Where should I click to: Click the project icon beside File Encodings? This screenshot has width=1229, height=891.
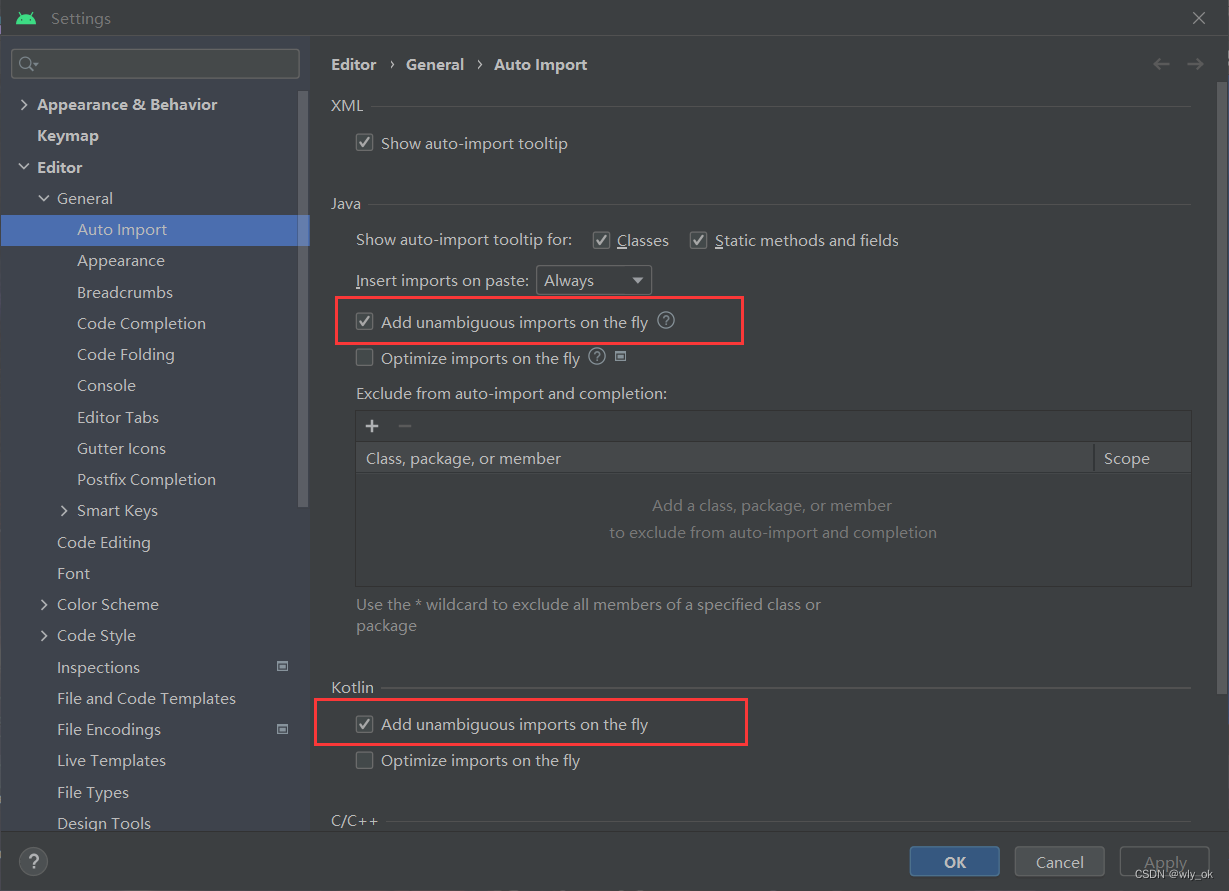pyautogui.click(x=282, y=729)
